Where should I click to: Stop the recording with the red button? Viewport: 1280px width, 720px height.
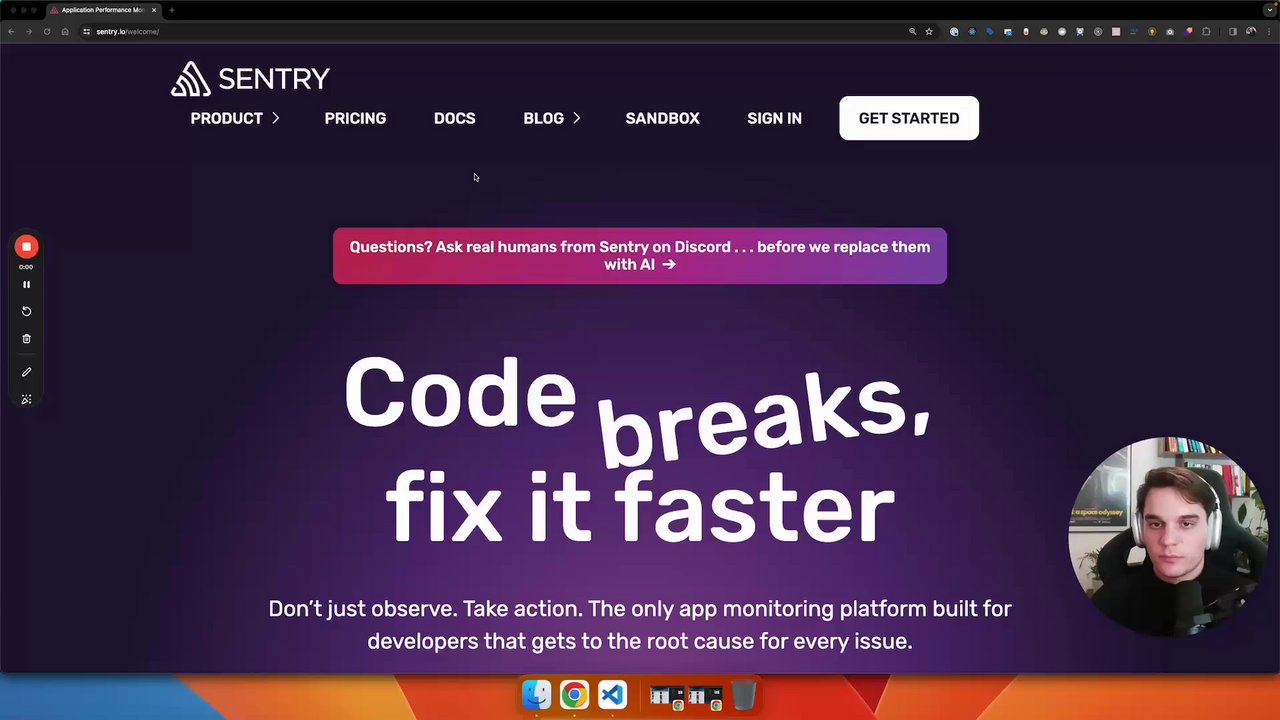click(x=26, y=247)
